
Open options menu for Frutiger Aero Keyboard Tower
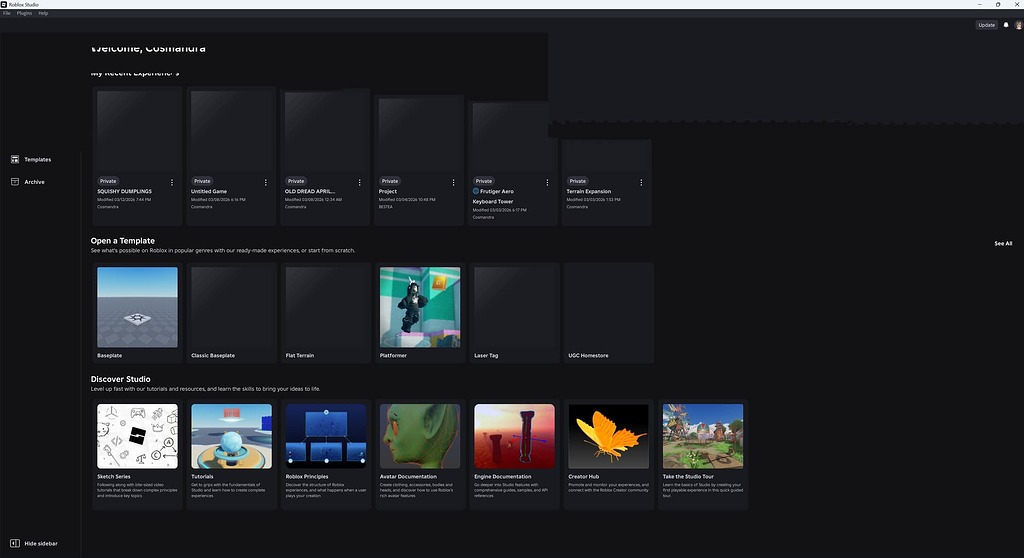(x=547, y=182)
